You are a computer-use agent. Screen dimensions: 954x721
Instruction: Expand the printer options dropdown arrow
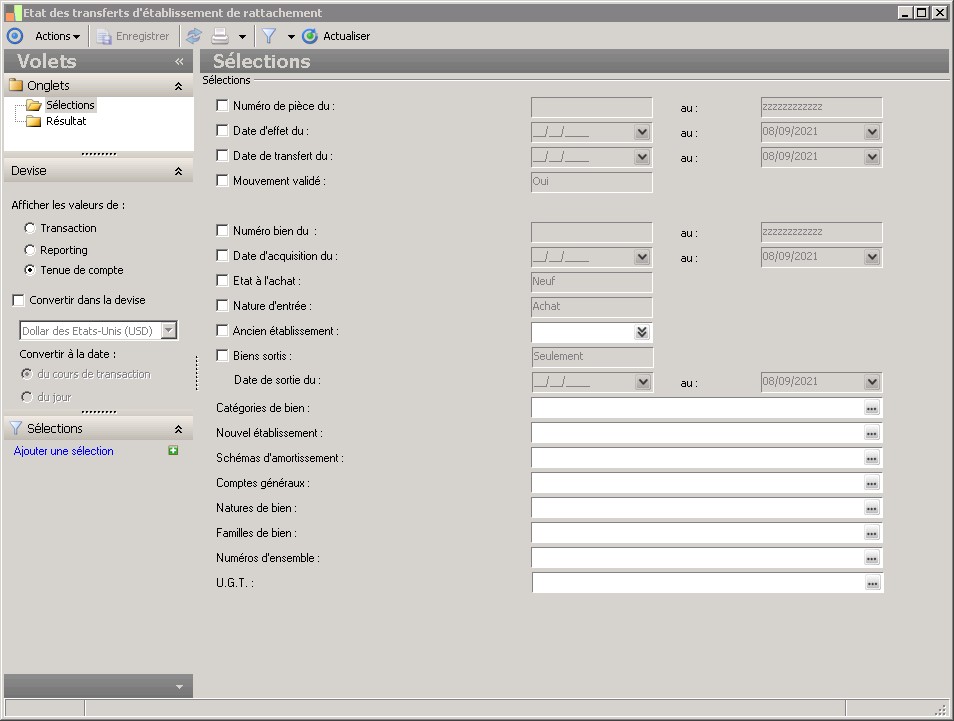[242, 37]
